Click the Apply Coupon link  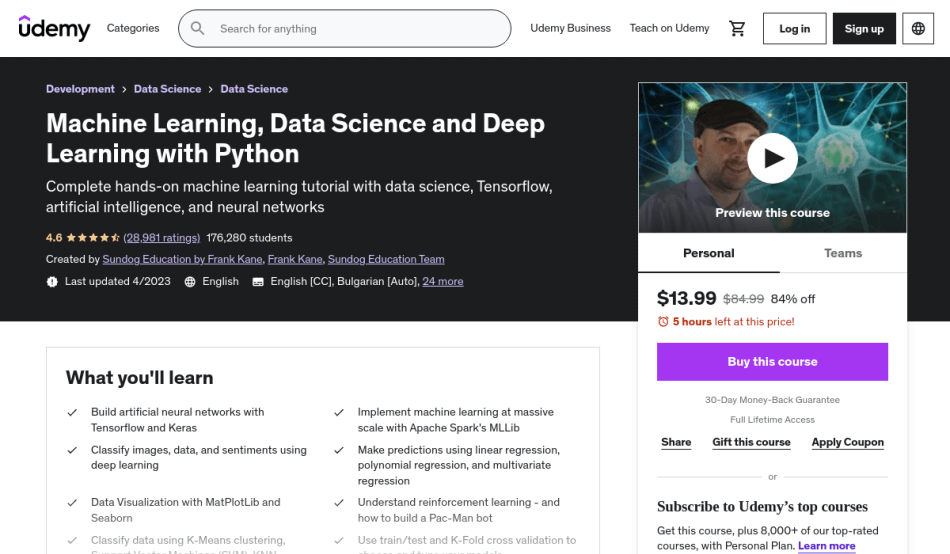tap(847, 442)
